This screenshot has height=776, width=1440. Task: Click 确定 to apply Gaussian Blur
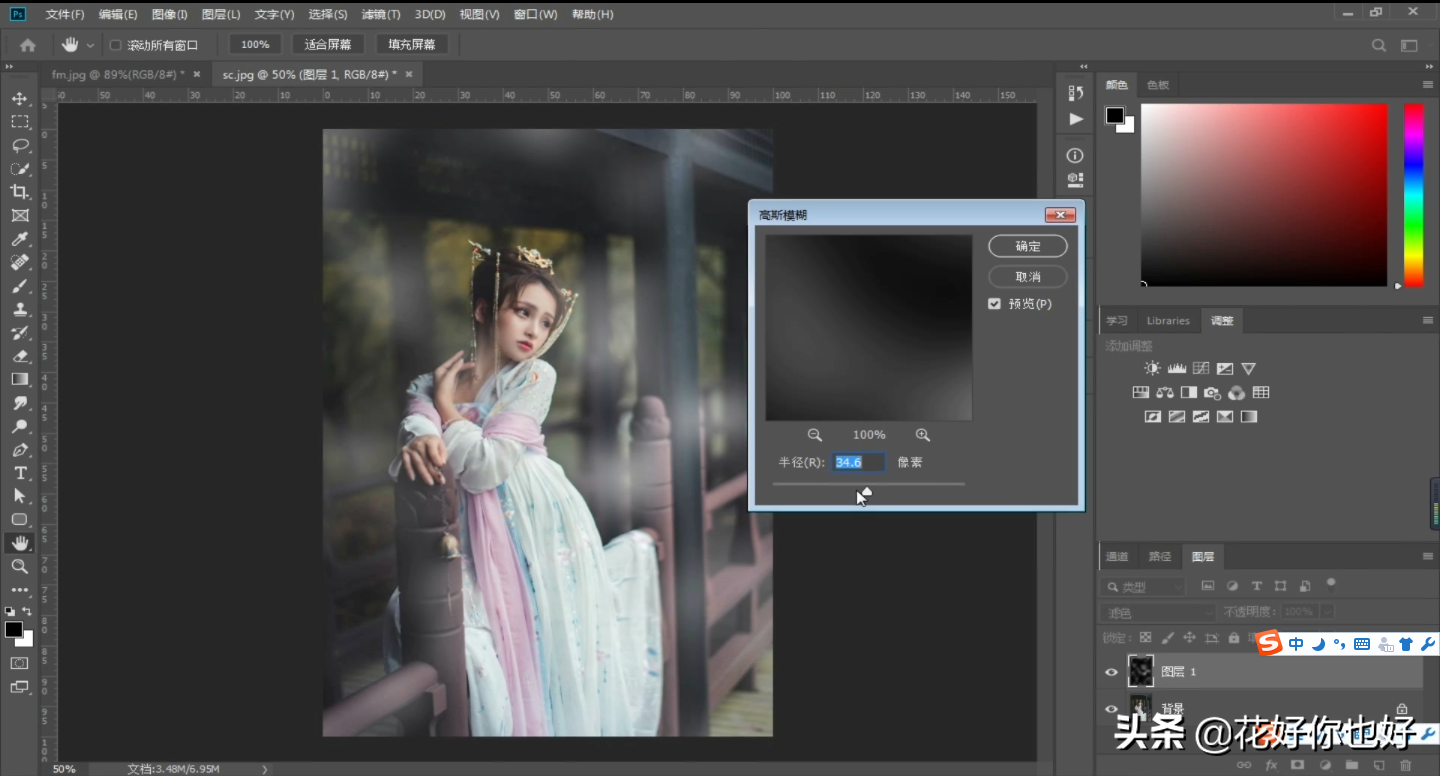click(1027, 246)
